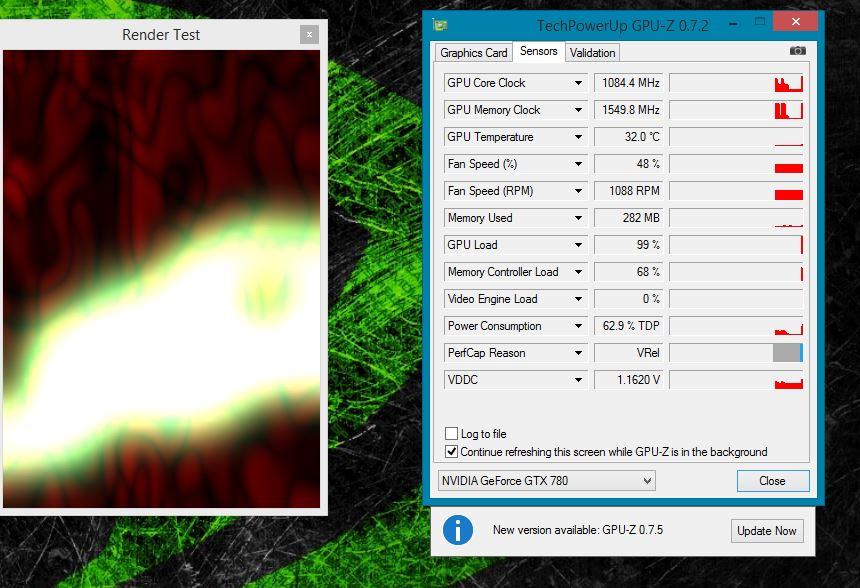Open the GPU Core Clock sensor dropdown

point(578,83)
